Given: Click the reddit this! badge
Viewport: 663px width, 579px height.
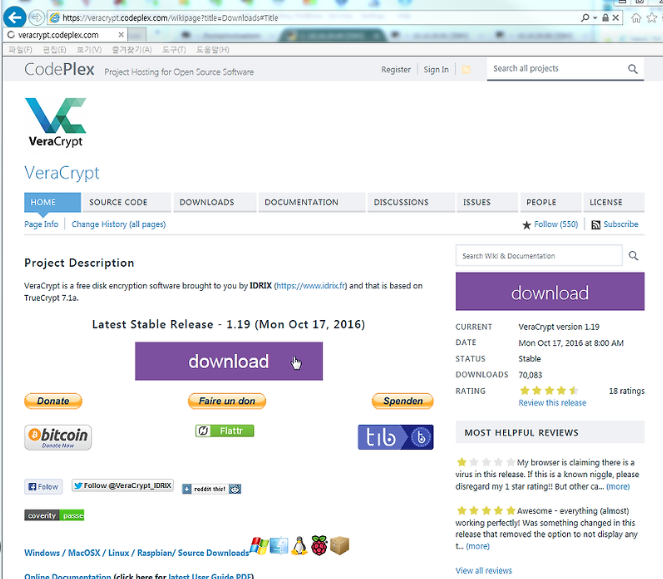Looking at the screenshot, I should [211, 489].
